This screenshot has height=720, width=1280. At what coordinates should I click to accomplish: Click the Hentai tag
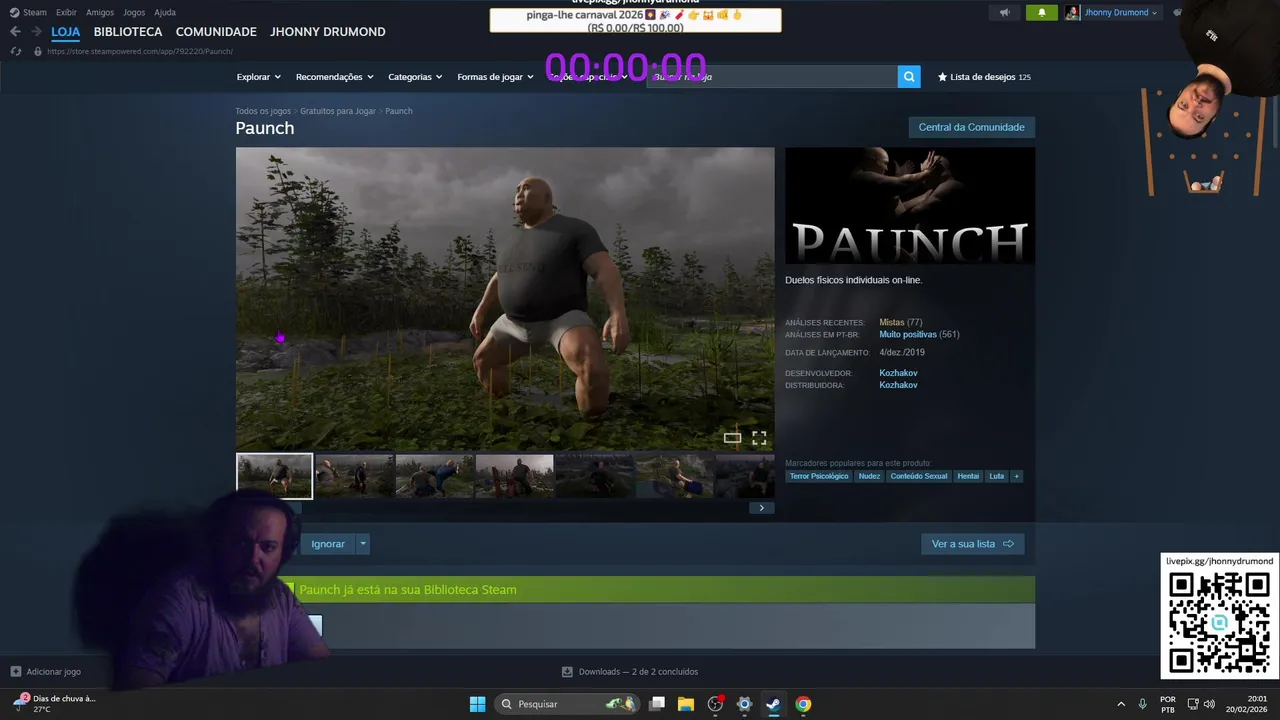pyautogui.click(x=968, y=476)
